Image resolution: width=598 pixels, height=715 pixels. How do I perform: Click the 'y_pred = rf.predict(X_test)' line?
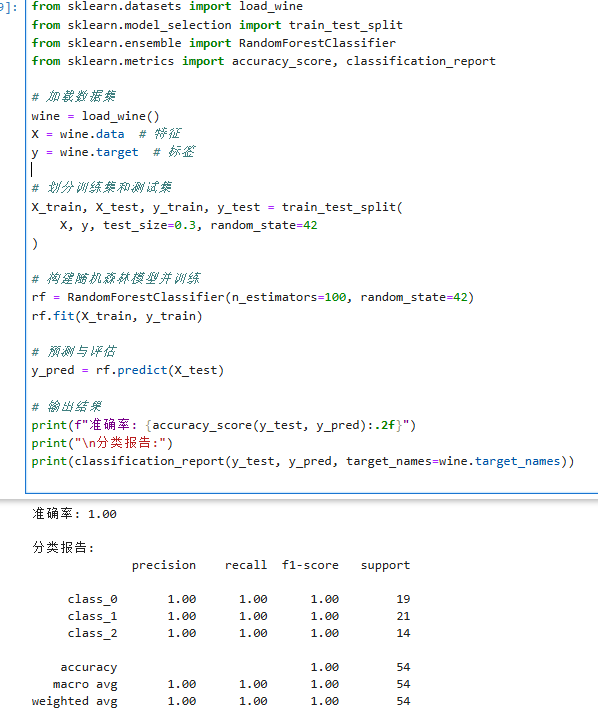pyautogui.click(x=128, y=370)
